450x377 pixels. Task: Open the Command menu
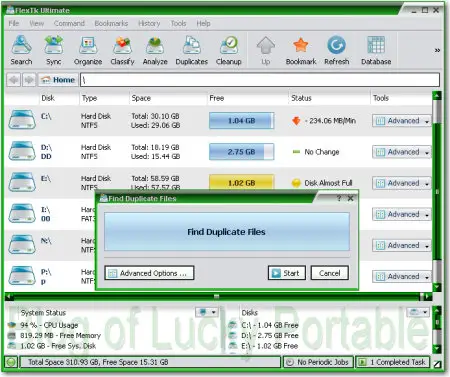69,23
